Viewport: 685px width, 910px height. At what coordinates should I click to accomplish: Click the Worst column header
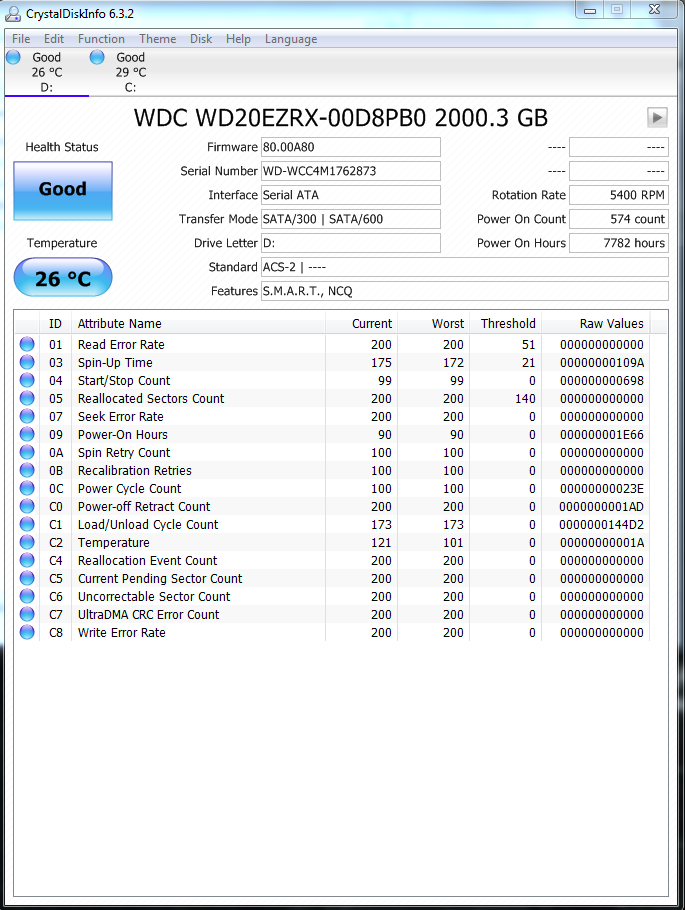tap(433, 323)
